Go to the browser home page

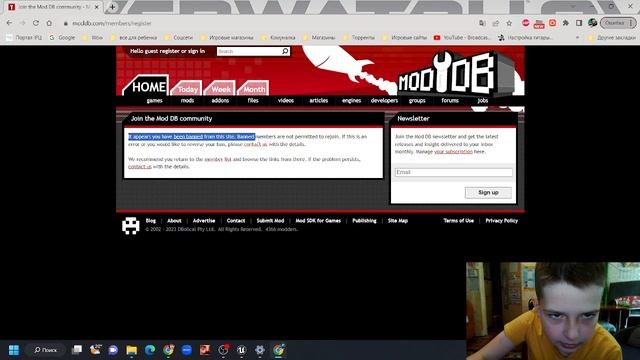pos(49,23)
